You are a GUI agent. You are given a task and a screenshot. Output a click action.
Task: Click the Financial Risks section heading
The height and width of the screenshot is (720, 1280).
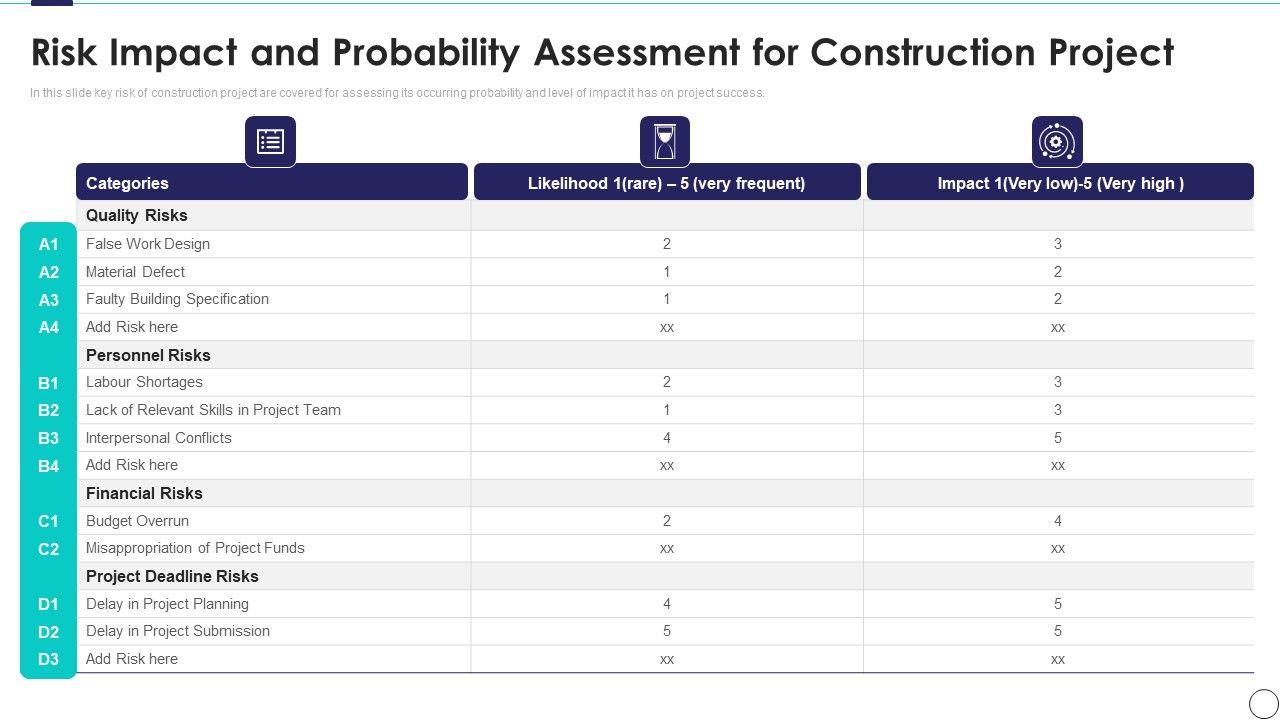[x=144, y=493]
